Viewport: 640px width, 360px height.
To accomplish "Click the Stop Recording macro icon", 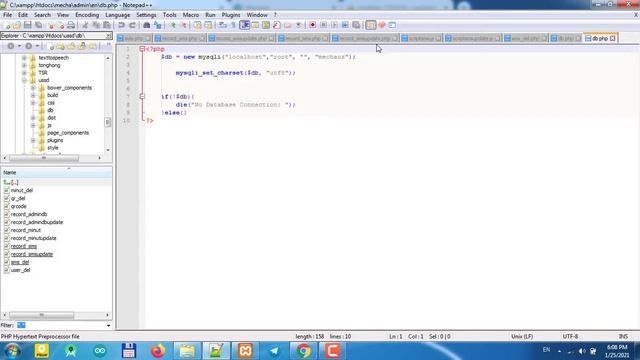I will [323, 25].
